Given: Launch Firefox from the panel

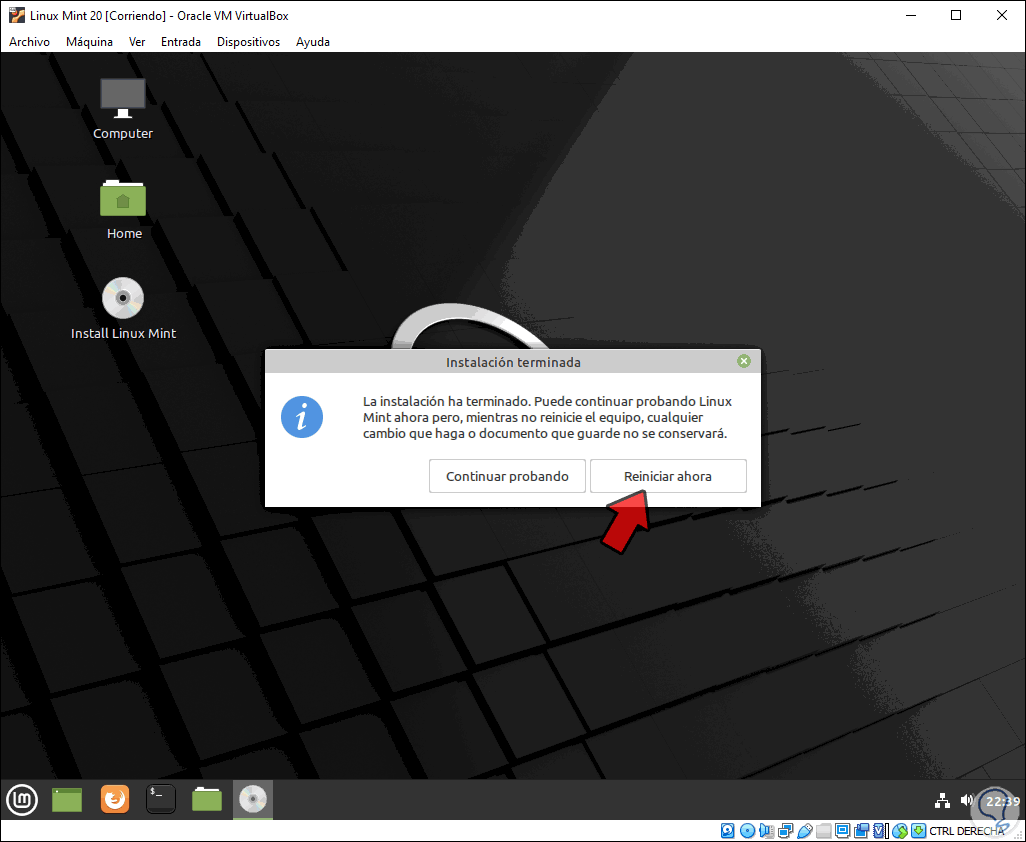Looking at the screenshot, I should coord(115,799).
